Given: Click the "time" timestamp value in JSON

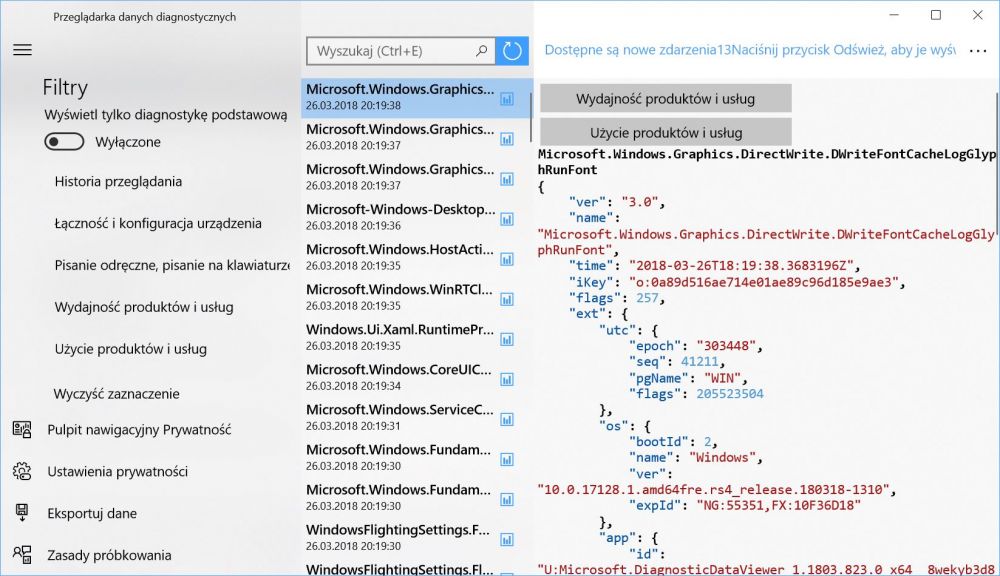Looking at the screenshot, I should [x=741, y=266].
